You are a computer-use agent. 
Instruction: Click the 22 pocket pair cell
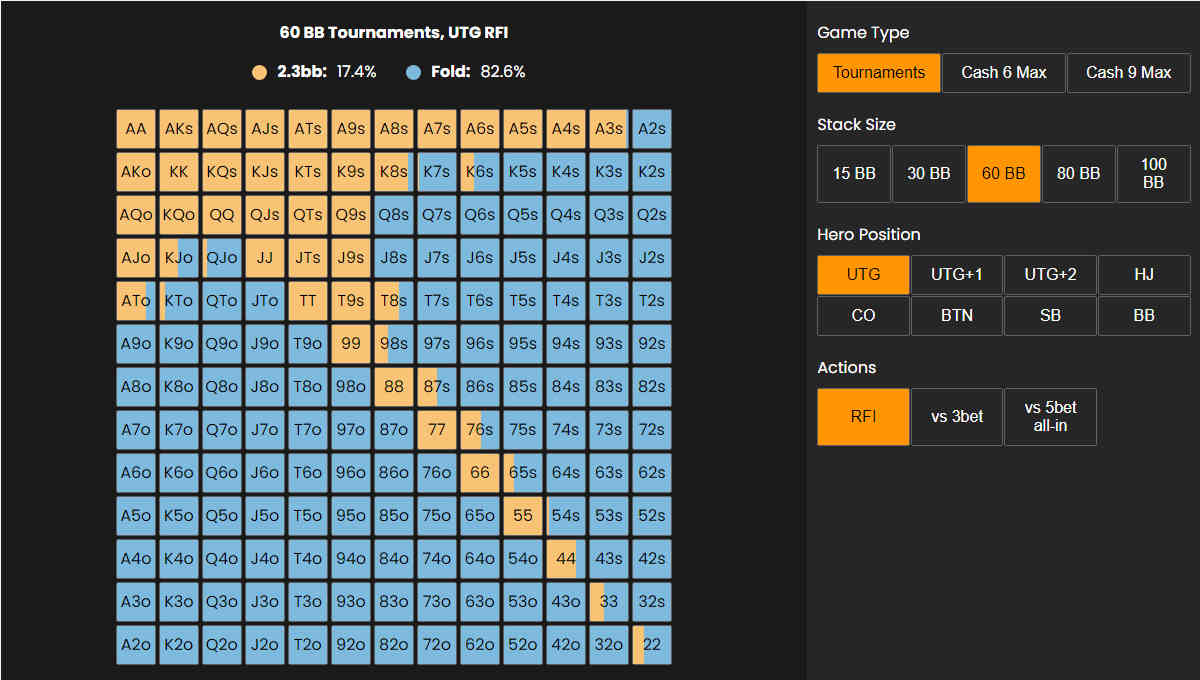point(652,645)
